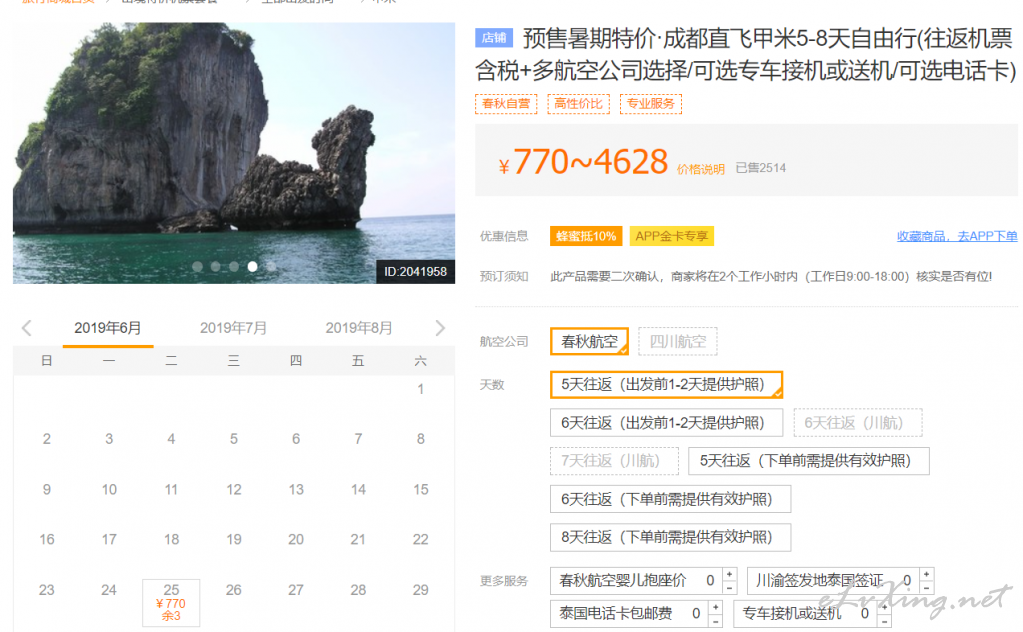Image resolution: width=1023 pixels, height=632 pixels.
Task: Click calendar date 26
Action: click(x=234, y=590)
